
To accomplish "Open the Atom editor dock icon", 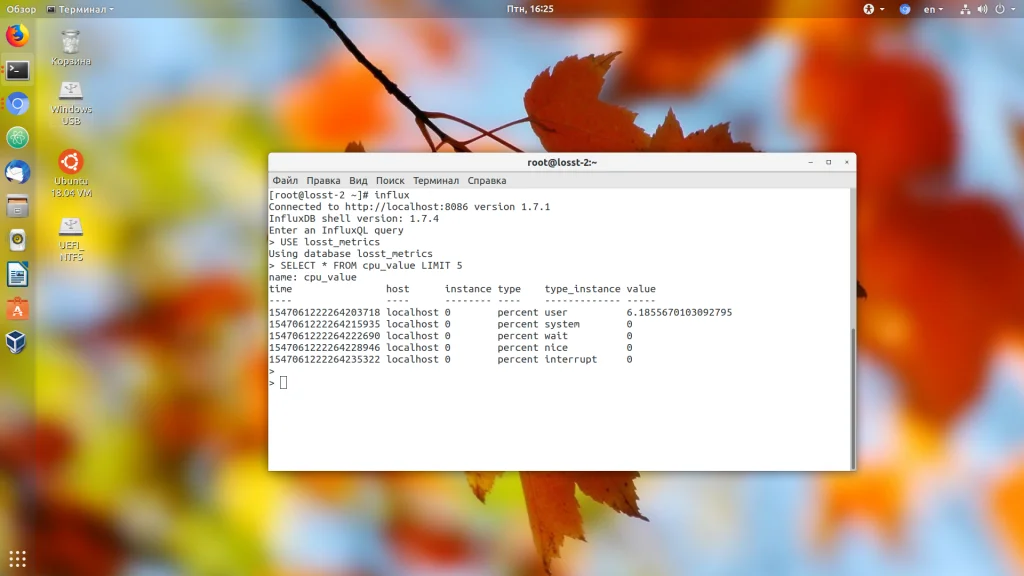I will (x=18, y=138).
